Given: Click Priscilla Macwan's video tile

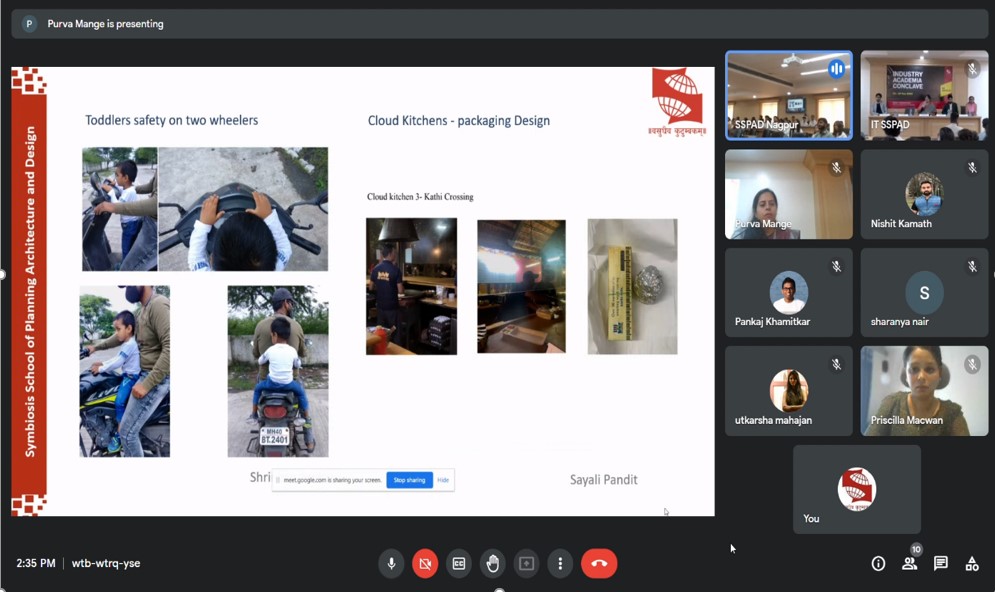Looking at the screenshot, I should pos(924,391).
